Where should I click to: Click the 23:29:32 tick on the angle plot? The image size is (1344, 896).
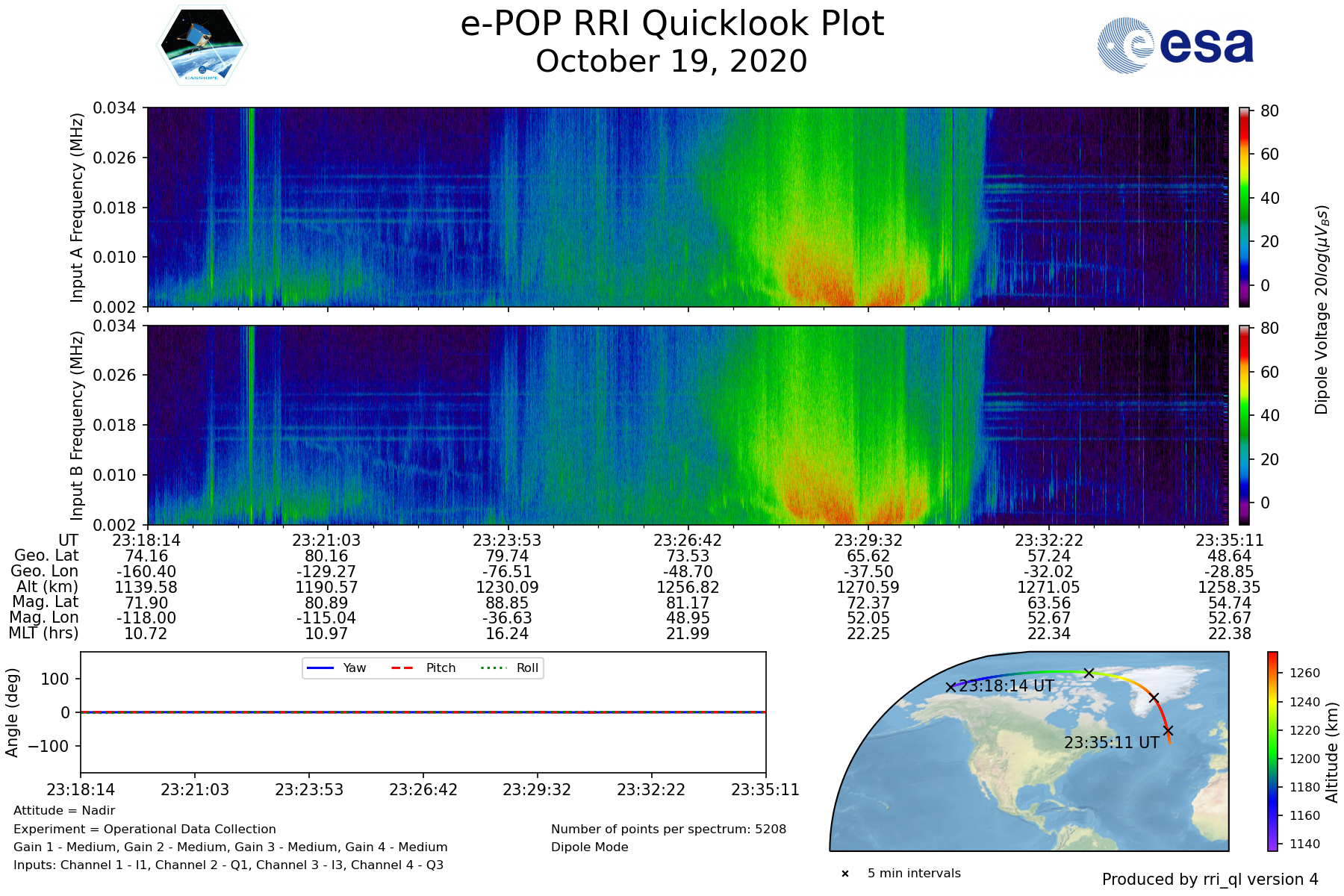click(x=537, y=790)
